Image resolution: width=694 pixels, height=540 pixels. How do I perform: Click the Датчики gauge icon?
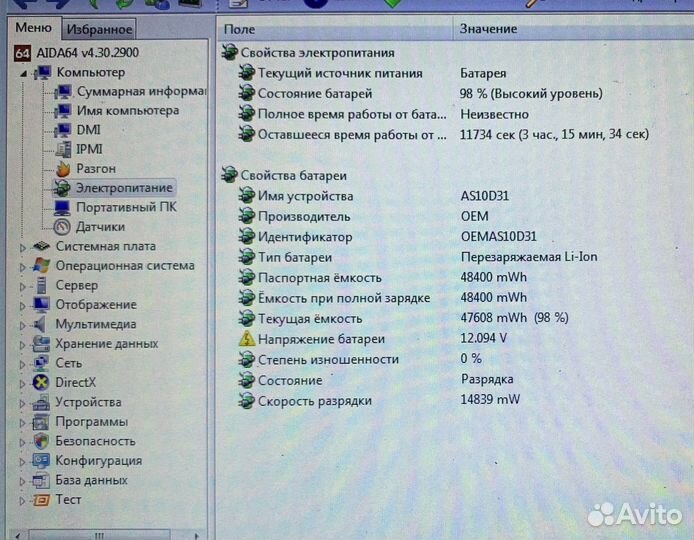[62, 227]
